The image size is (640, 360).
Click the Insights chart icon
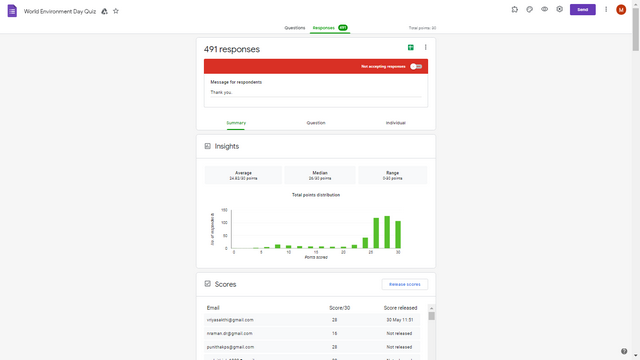tap(207, 146)
